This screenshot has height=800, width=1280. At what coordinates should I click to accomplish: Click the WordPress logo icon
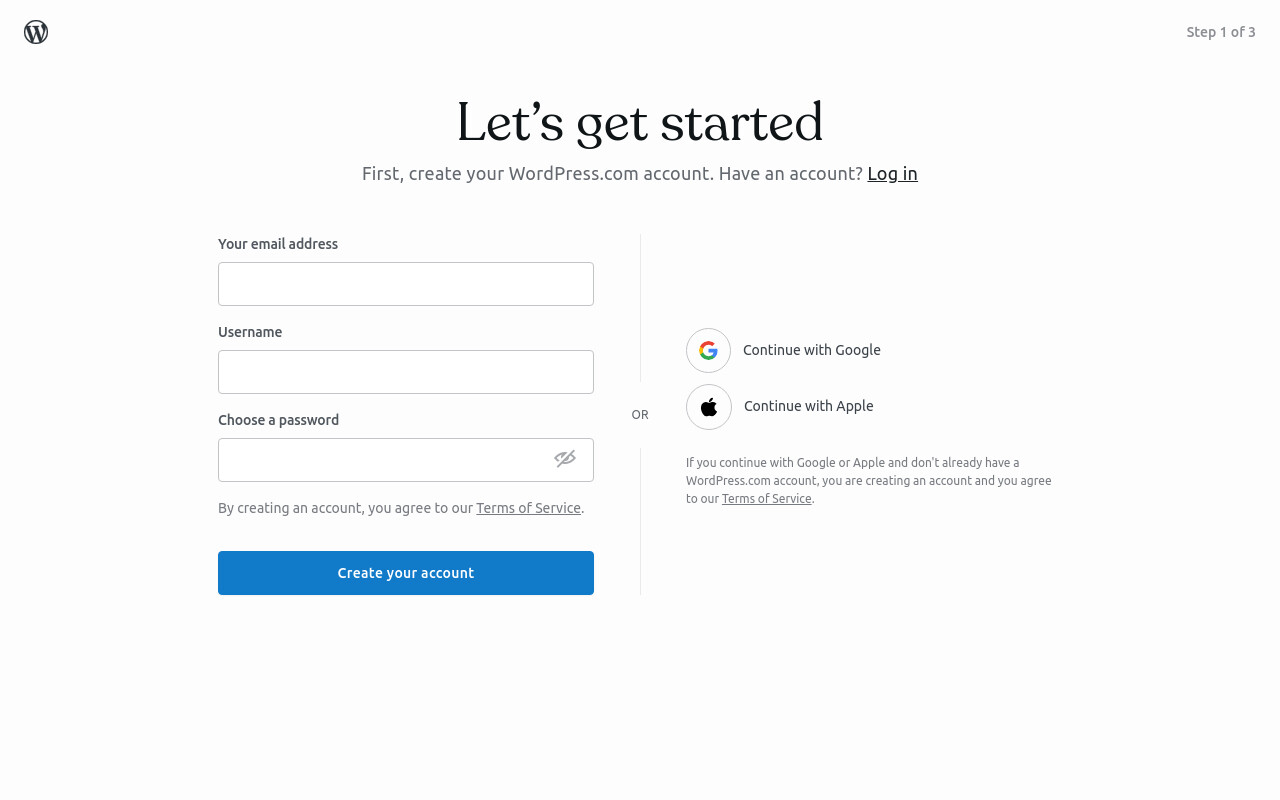(36, 32)
